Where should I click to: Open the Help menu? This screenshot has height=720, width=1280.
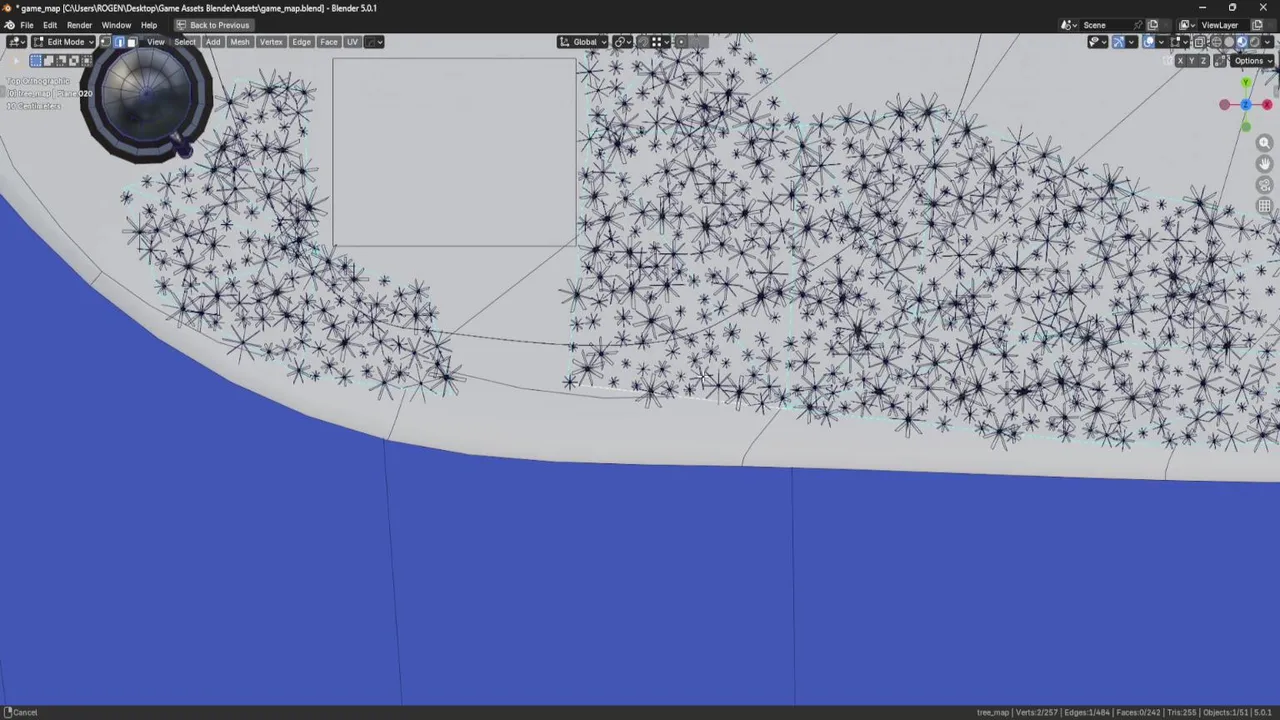pyautogui.click(x=149, y=25)
